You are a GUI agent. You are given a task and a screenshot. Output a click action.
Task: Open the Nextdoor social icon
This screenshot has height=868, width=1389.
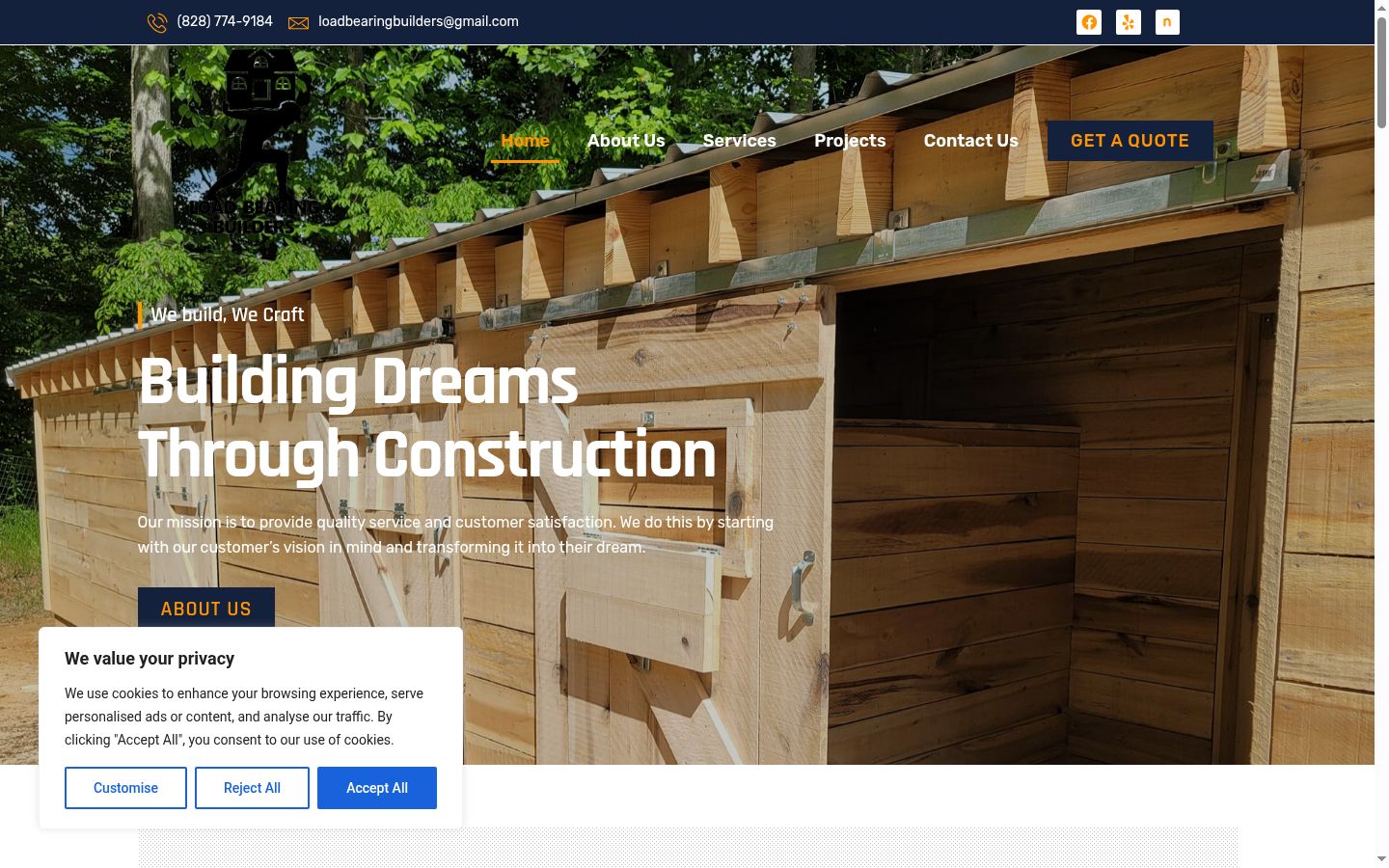tap(1167, 22)
